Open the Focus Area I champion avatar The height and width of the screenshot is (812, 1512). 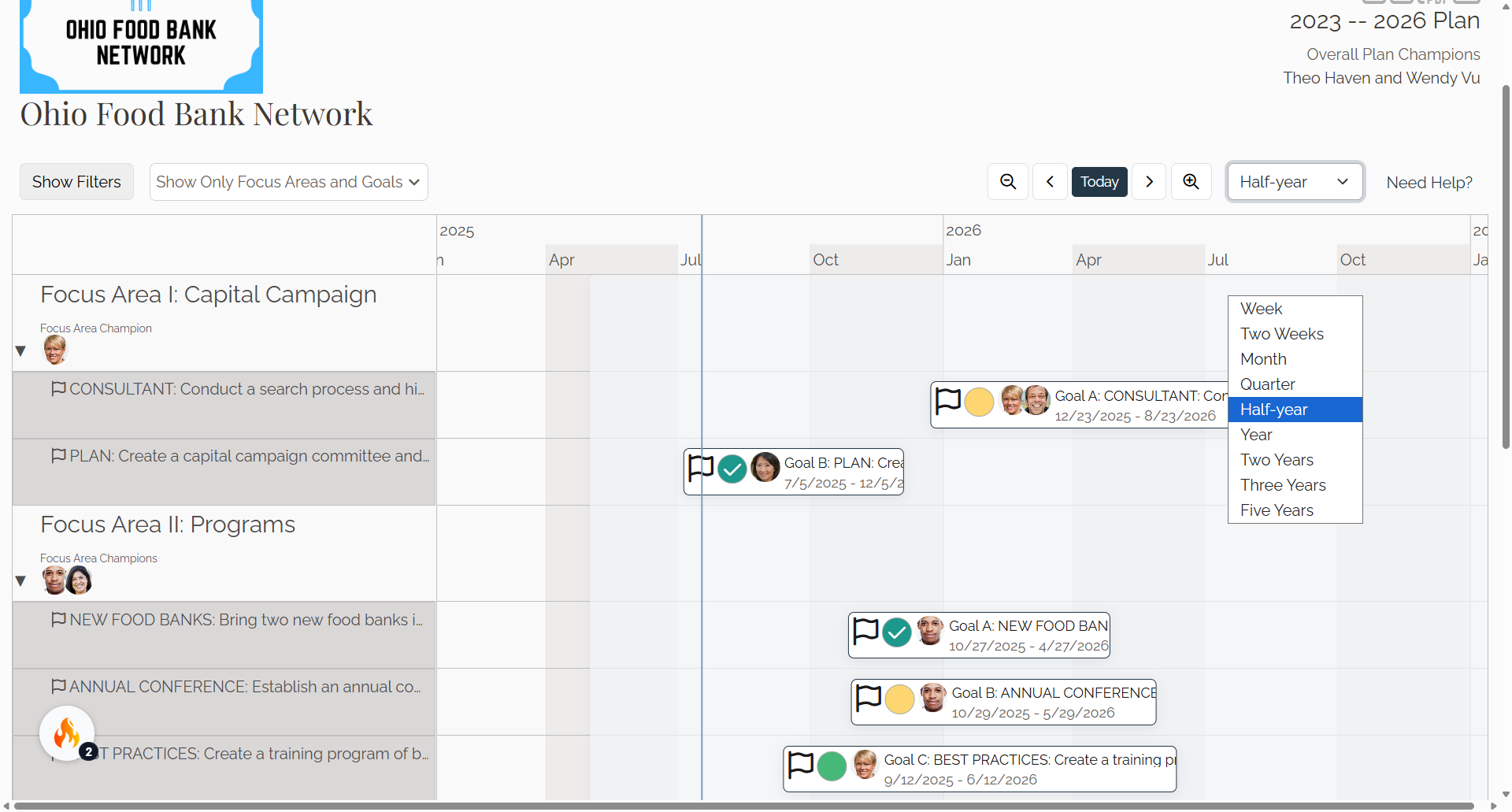point(55,349)
